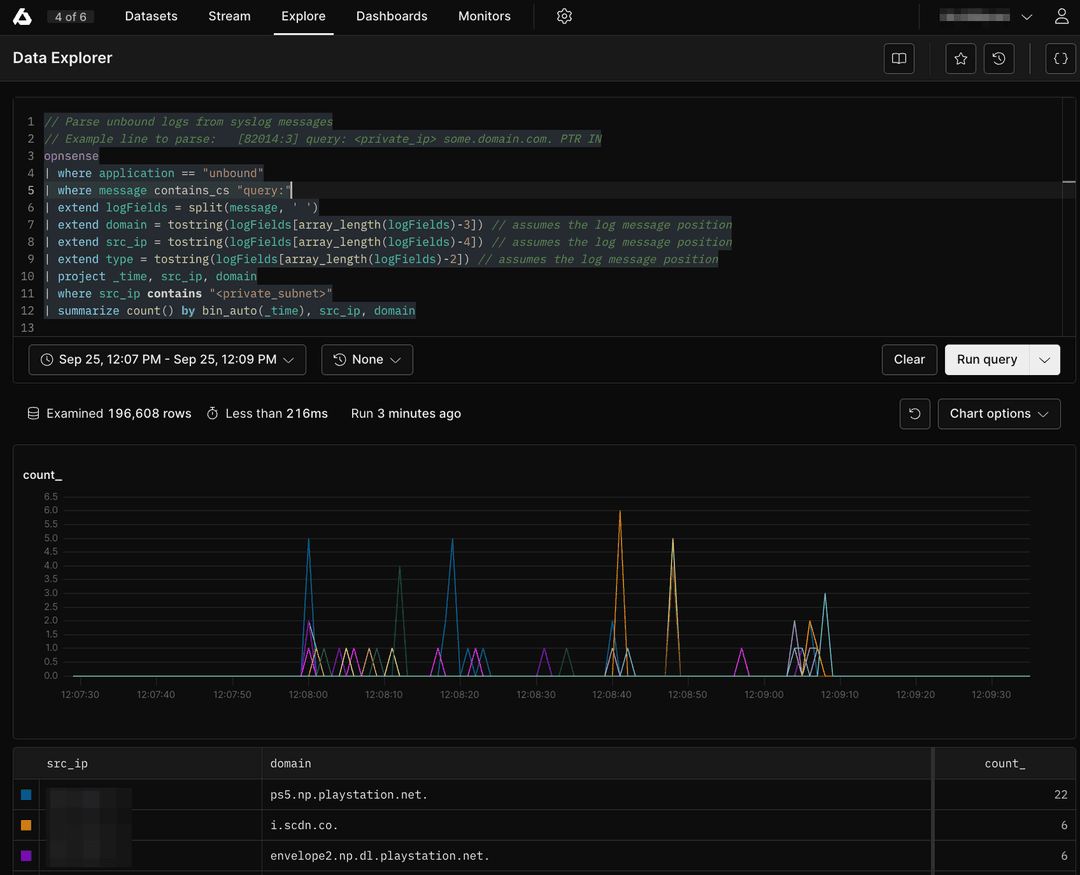
Task: Click the Clear button
Action: pyautogui.click(x=909, y=359)
